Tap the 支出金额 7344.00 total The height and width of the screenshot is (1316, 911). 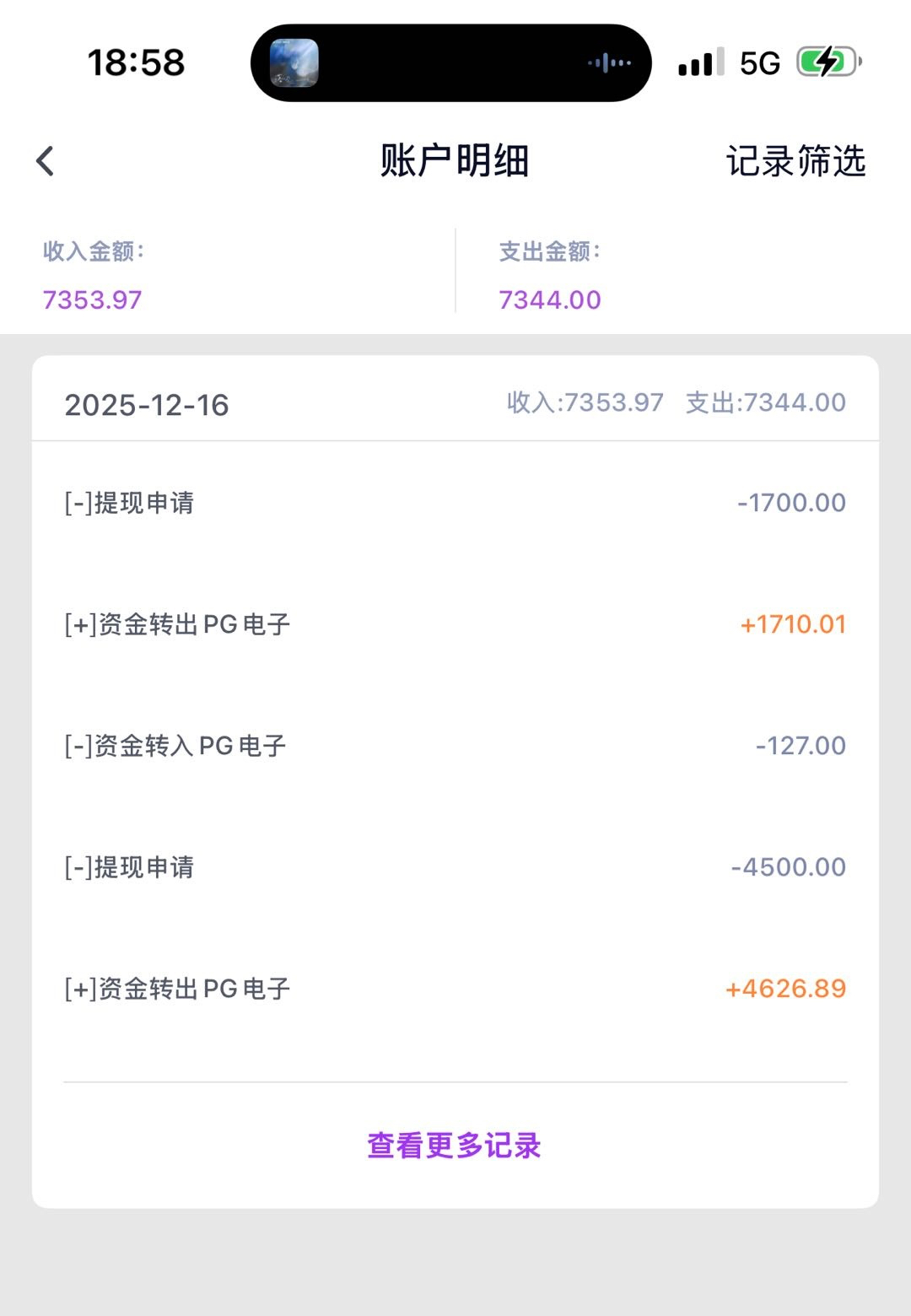coord(550,299)
